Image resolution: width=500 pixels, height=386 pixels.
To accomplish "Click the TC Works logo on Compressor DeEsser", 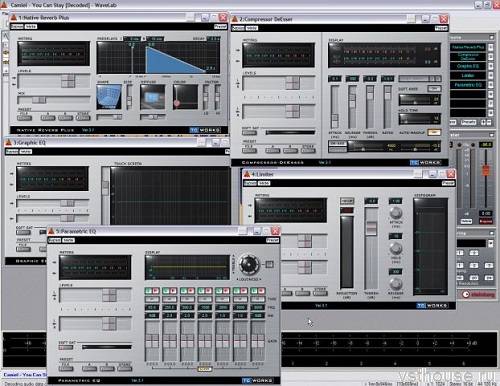I will (x=426, y=163).
